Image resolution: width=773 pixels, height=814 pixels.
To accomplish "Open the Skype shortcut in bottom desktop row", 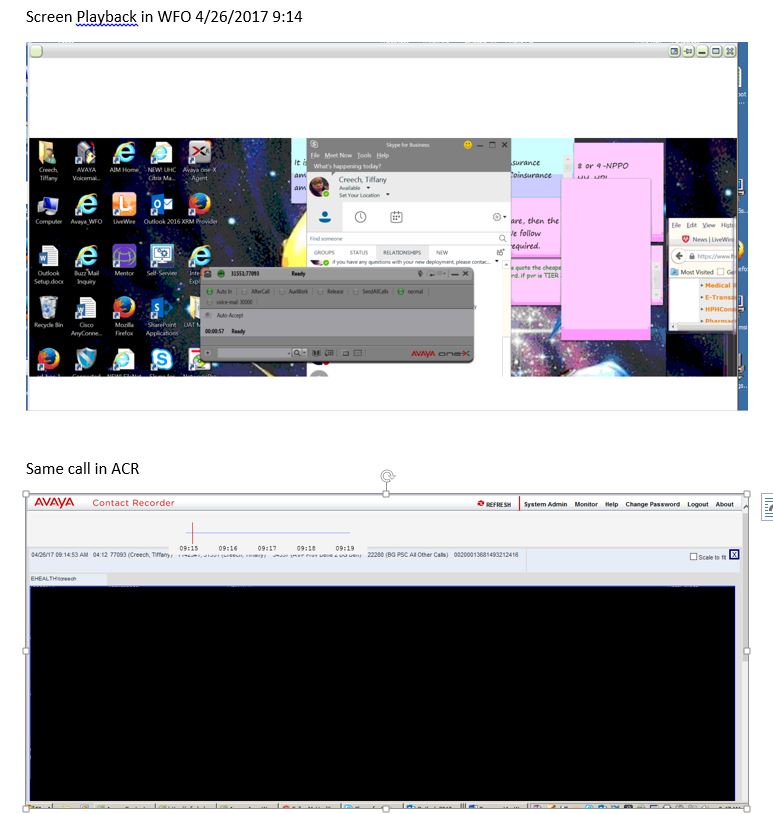I will 161,360.
